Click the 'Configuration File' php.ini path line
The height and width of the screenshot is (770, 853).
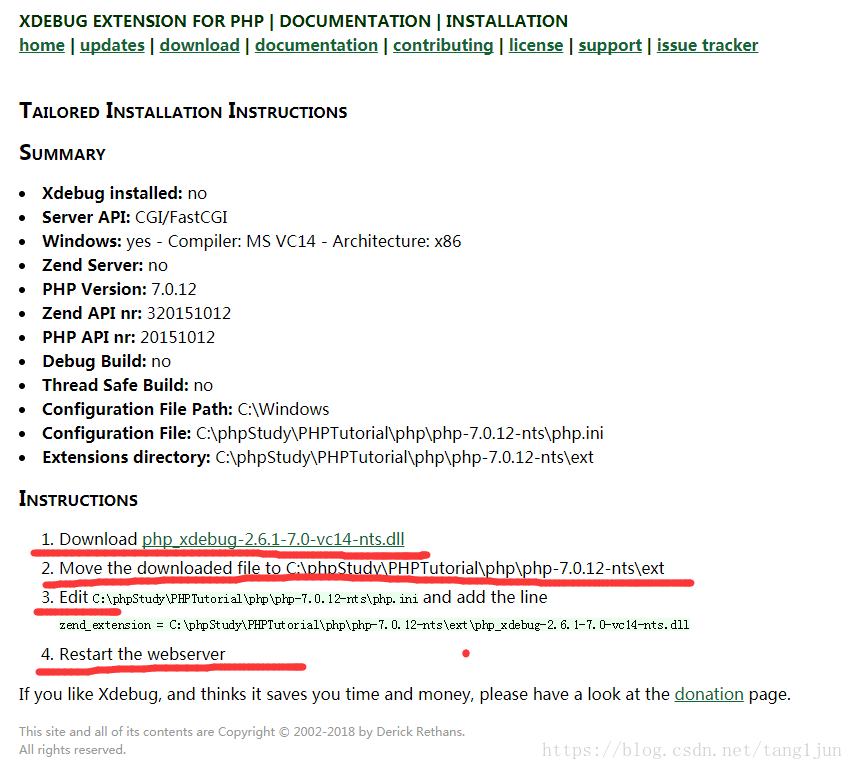click(x=323, y=433)
